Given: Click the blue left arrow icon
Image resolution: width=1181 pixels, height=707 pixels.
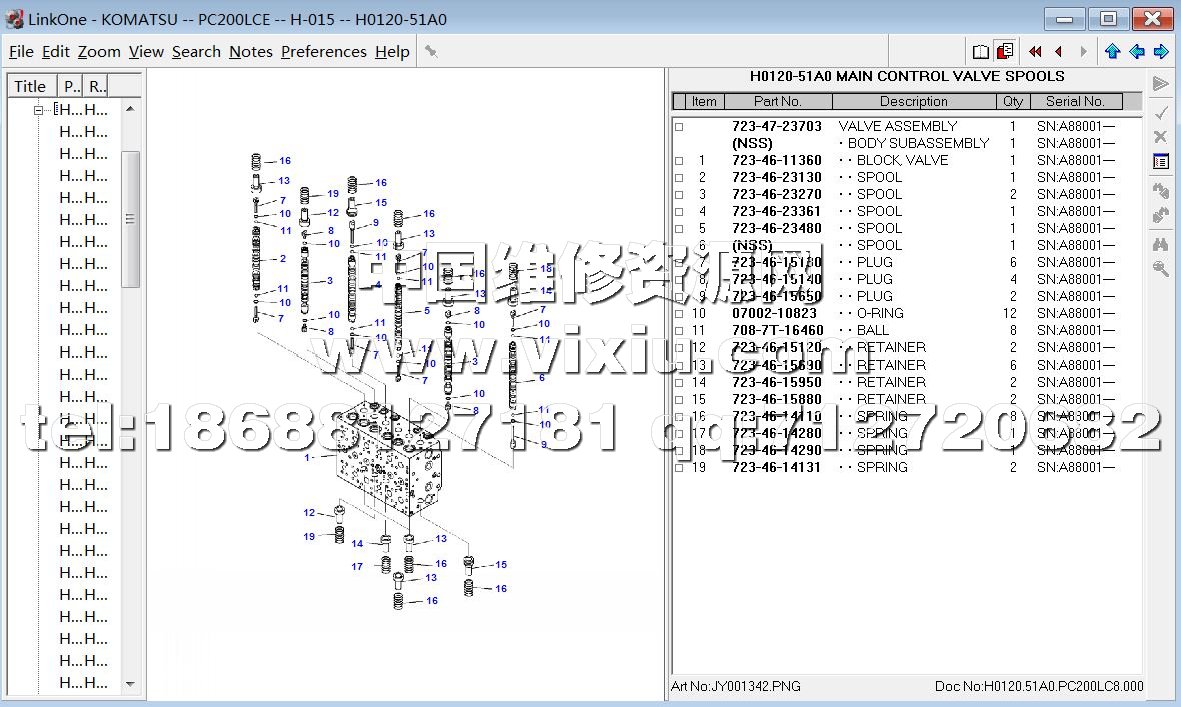Looking at the screenshot, I should pyautogui.click(x=1137, y=52).
